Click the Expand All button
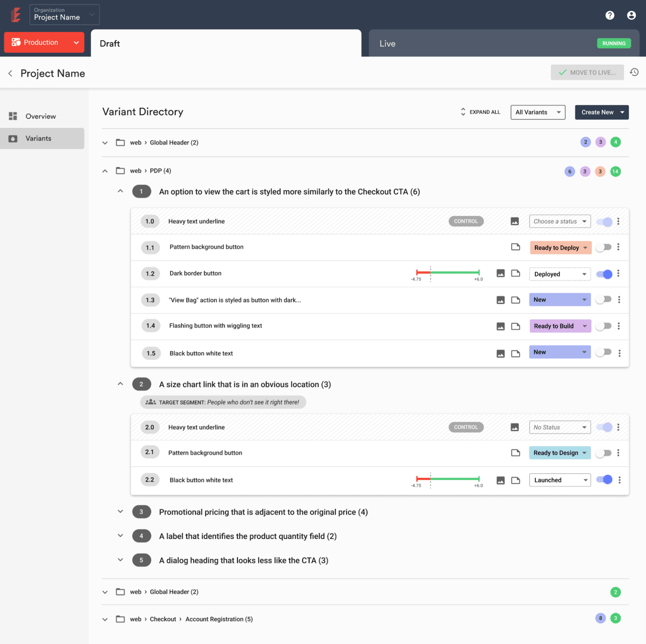 480,112
